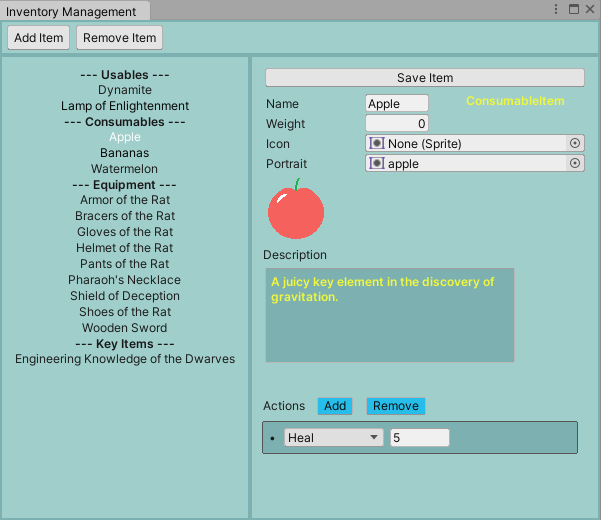This screenshot has height=520, width=601.
Task: Add a new action to the item
Action: pos(335,406)
